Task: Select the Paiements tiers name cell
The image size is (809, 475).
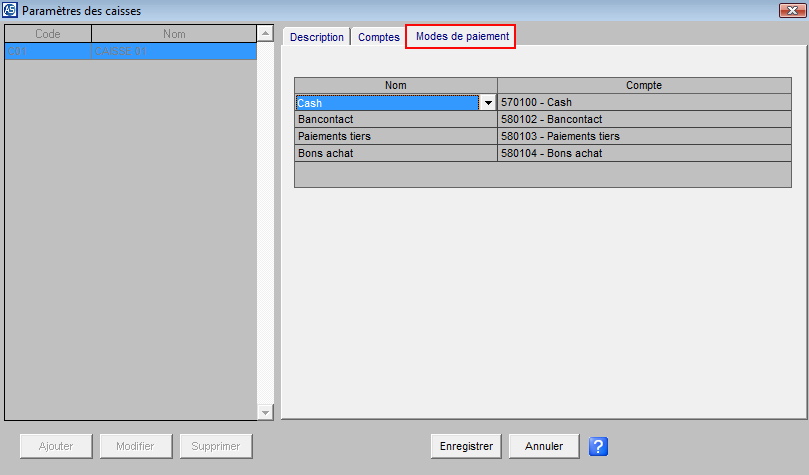Action: pyautogui.click(x=396, y=136)
